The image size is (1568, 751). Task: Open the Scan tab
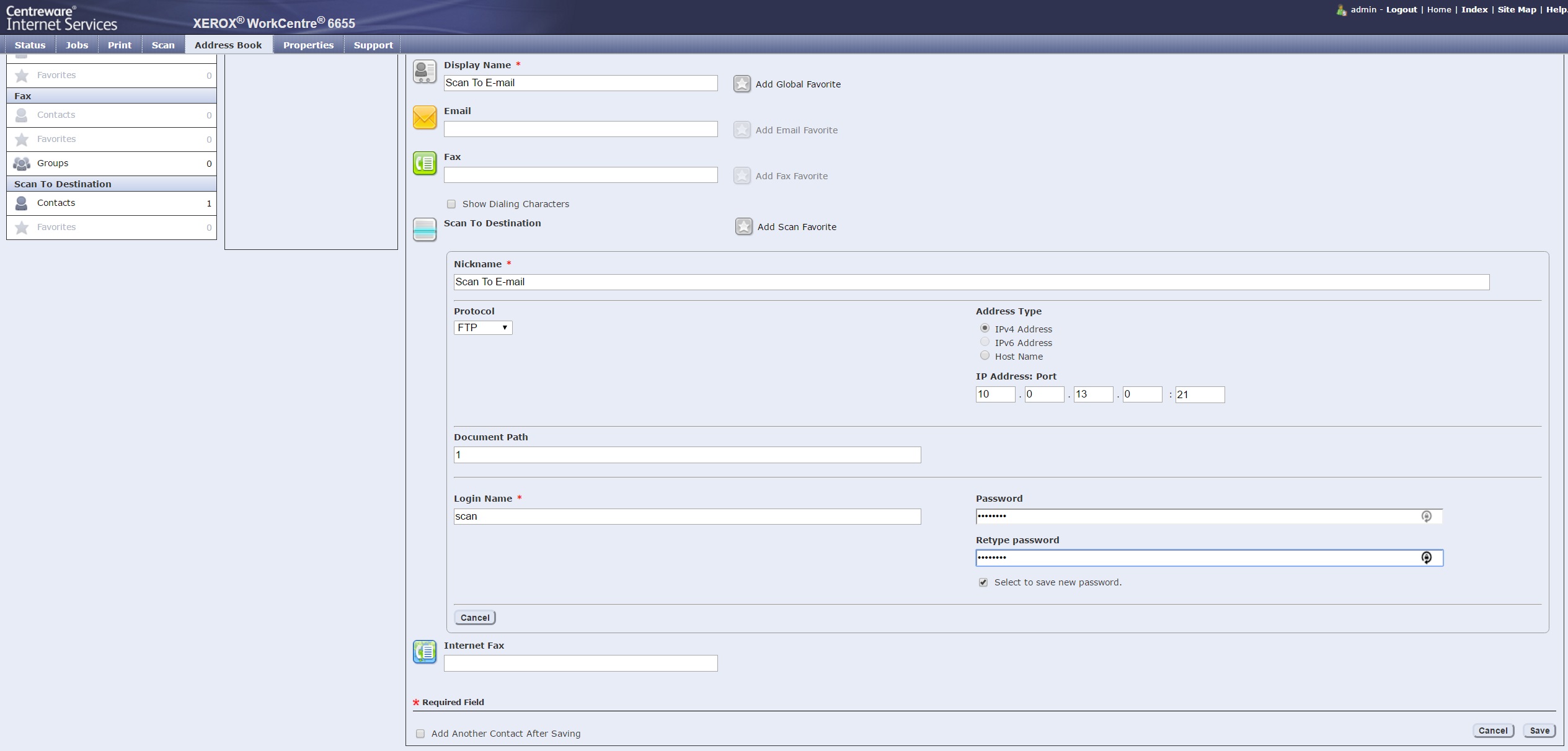pos(163,45)
